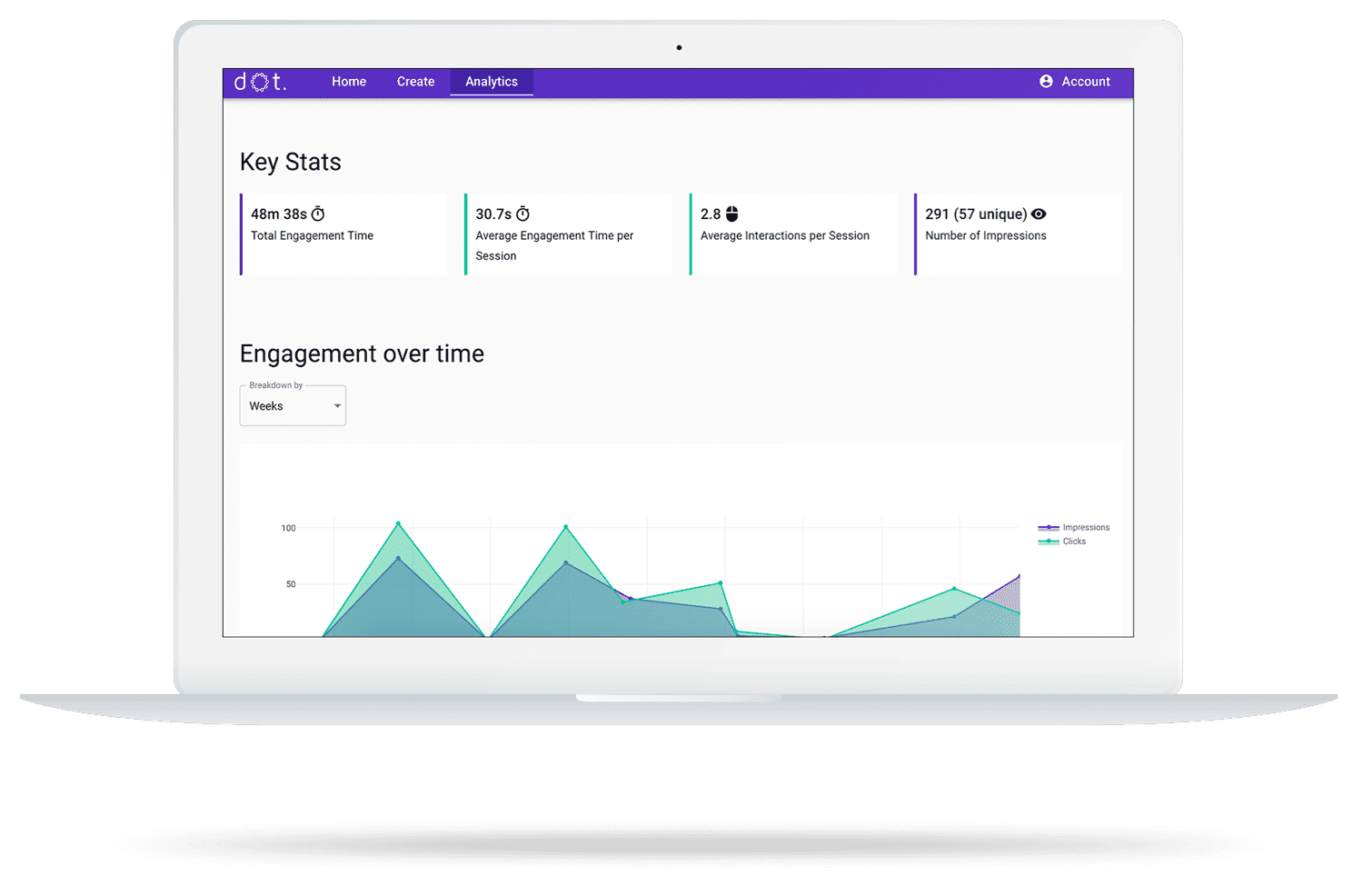Click the 100 y-axis label
This screenshot has height=896, width=1363.
click(288, 528)
